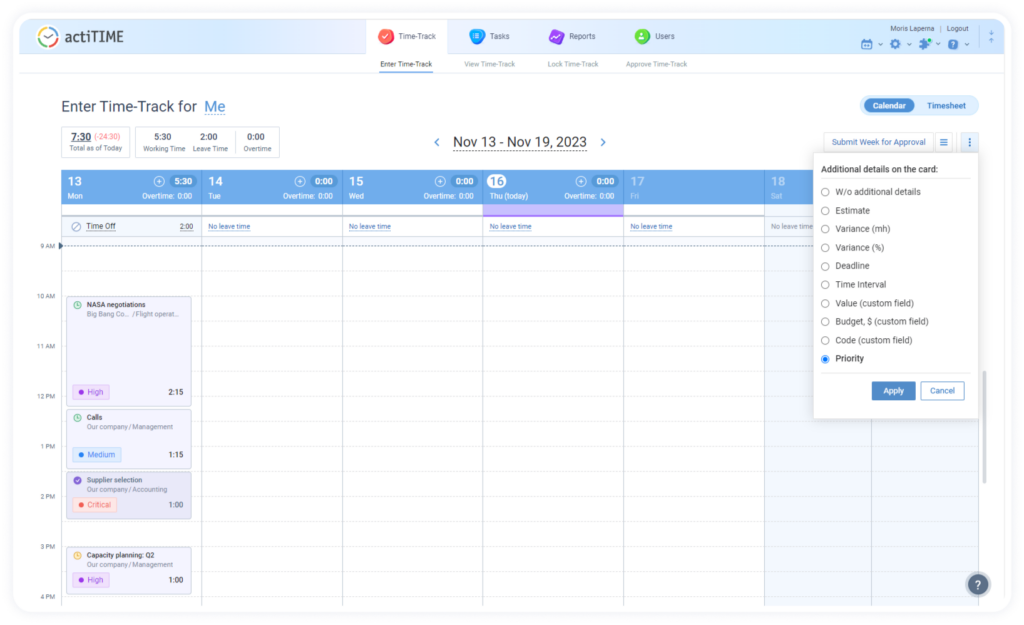This screenshot has width=1024, height=625.
Task: Open the Me user selector dropdown
Action: (215, 106)
